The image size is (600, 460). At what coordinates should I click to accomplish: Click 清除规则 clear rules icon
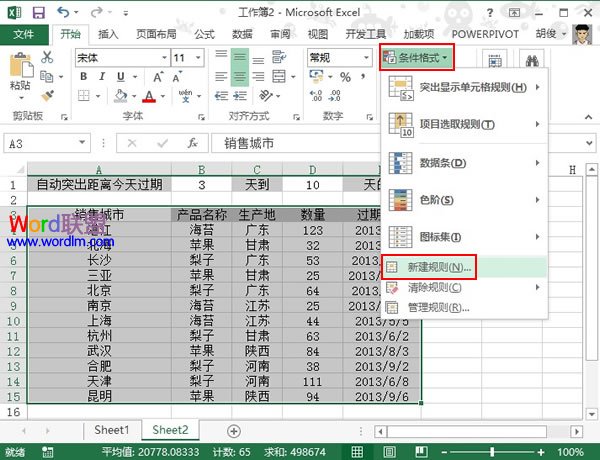391,287
